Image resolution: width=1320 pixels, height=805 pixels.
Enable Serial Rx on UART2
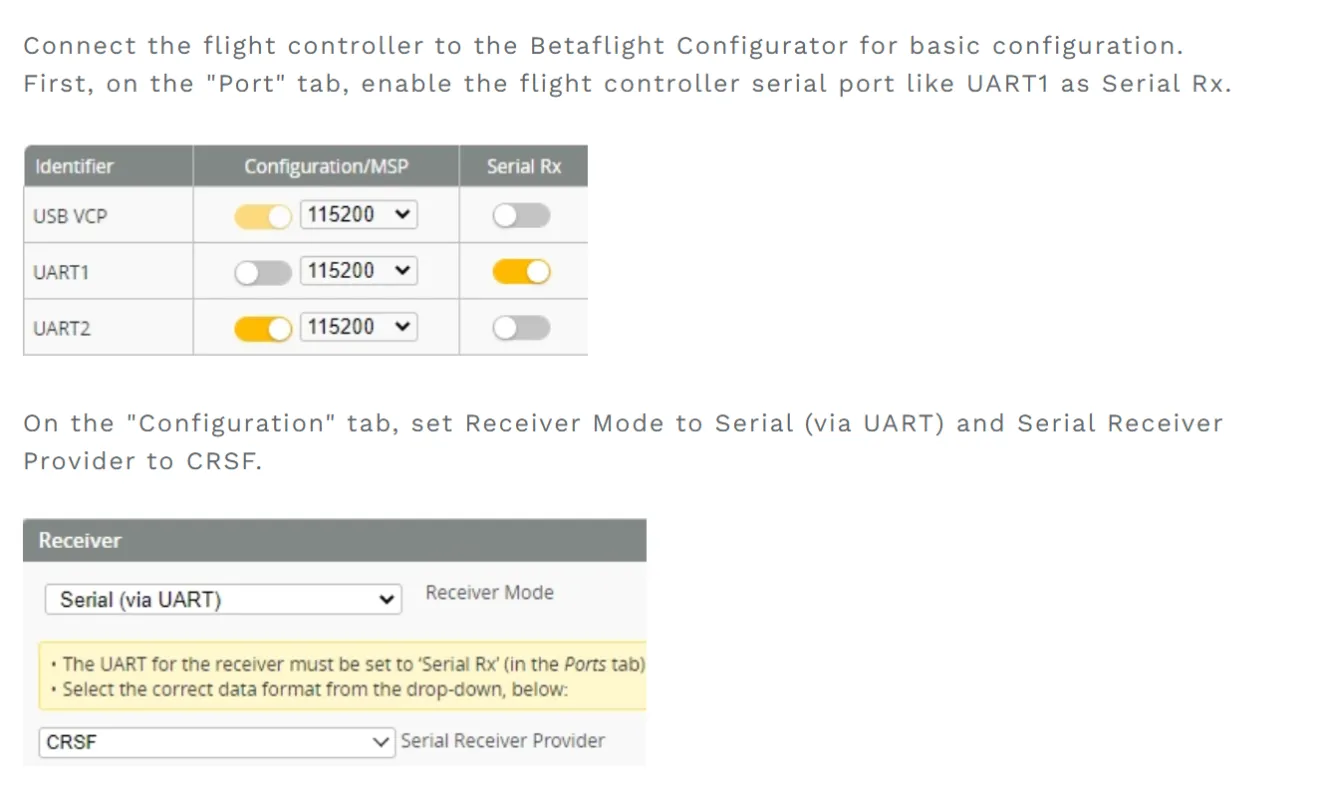pyautogui.click(x=521, y=328)
